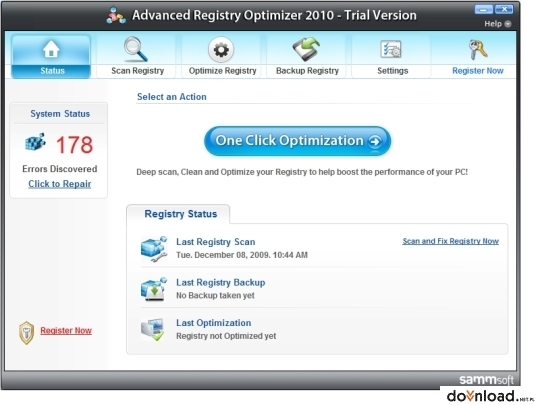Click the Last Optimization heading
Viewport: 540px width, 405px height.
214,323
